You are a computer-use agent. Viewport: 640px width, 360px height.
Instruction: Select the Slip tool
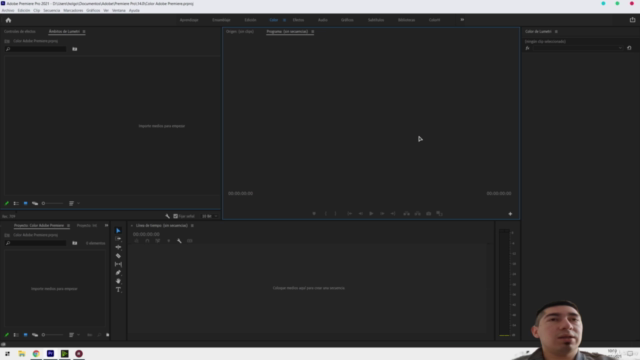pos(118,264)
